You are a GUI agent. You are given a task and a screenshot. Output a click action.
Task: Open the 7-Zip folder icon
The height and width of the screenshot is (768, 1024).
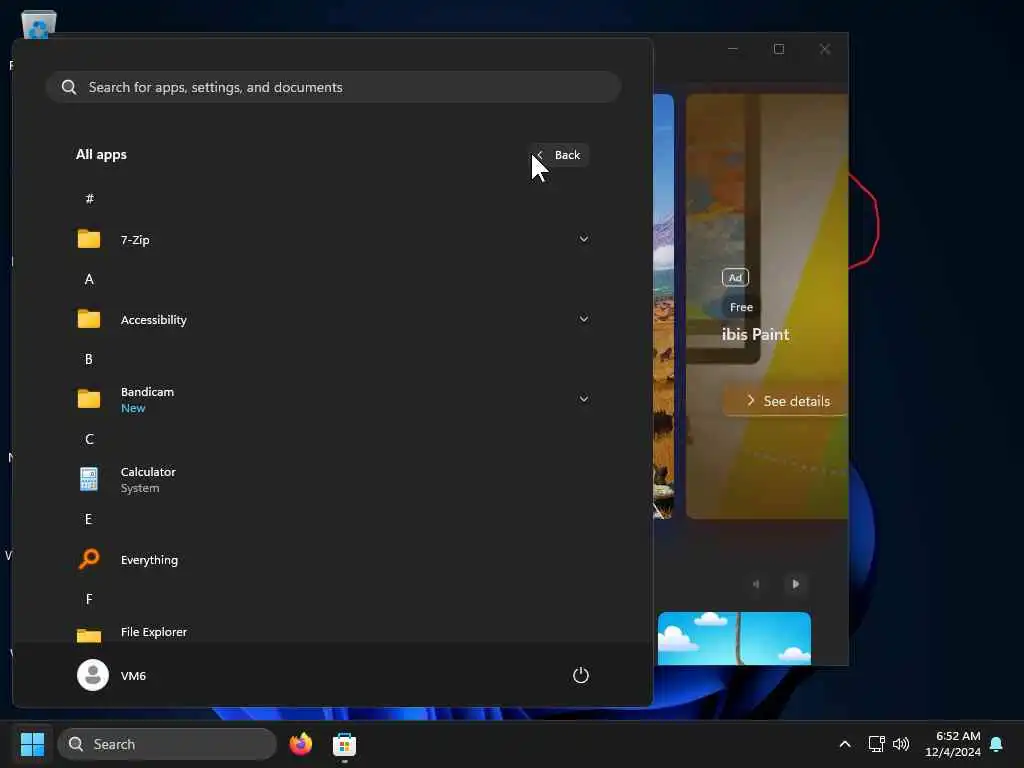89,239
